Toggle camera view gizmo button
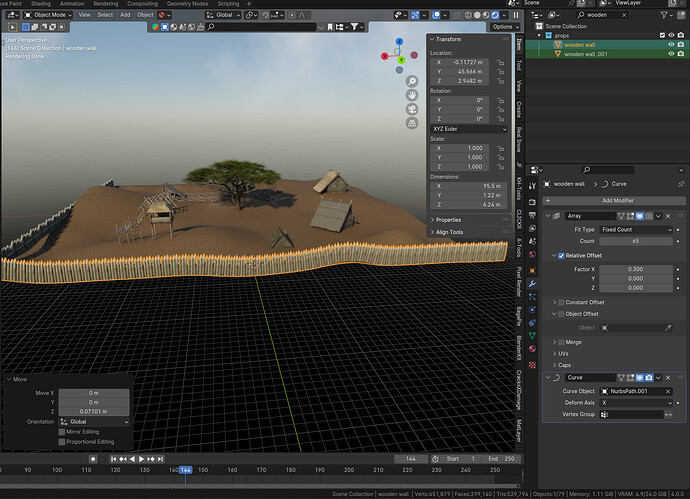Image resolution: width=690 pixels, height=499 pixels. click(x=412, y=109)
